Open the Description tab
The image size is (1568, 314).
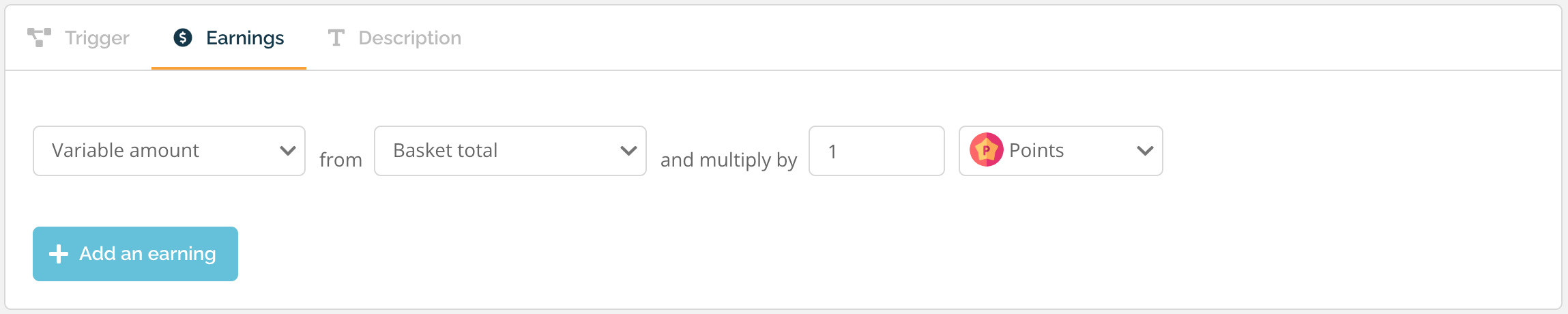[394, 38]
